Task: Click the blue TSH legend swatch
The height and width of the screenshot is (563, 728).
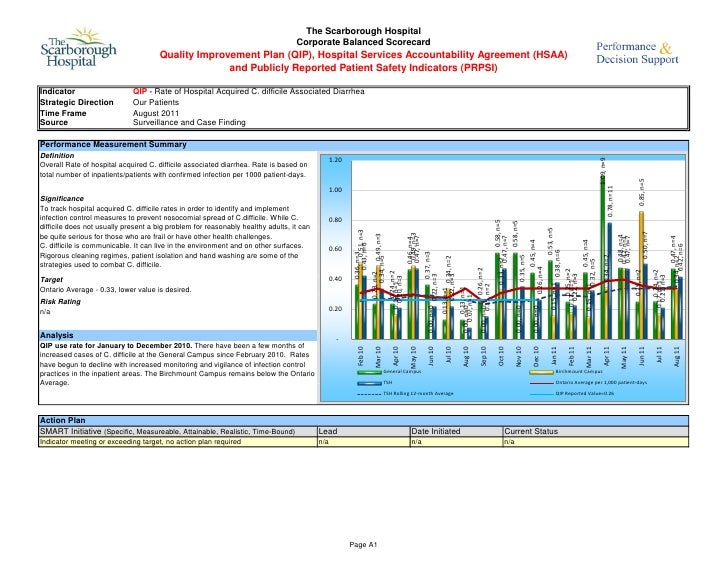Action: point(370,383)
